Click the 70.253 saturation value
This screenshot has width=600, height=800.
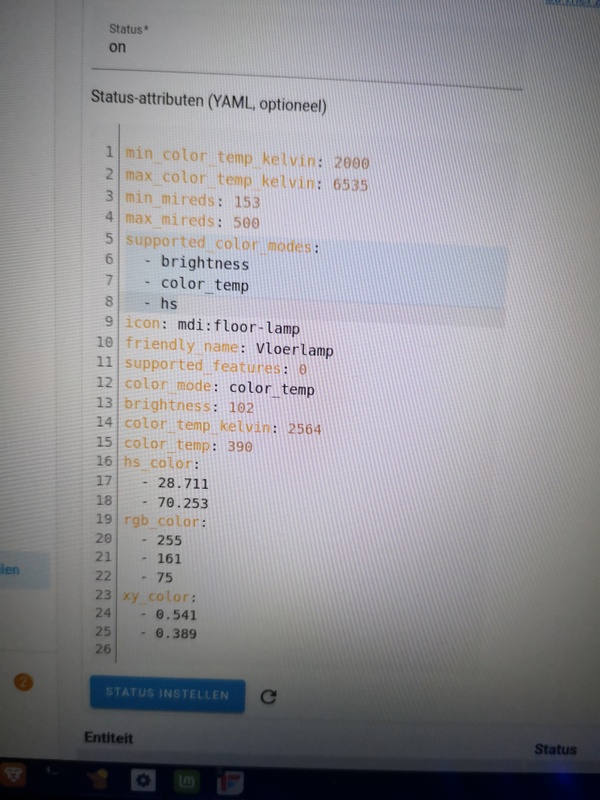[183, 503]
